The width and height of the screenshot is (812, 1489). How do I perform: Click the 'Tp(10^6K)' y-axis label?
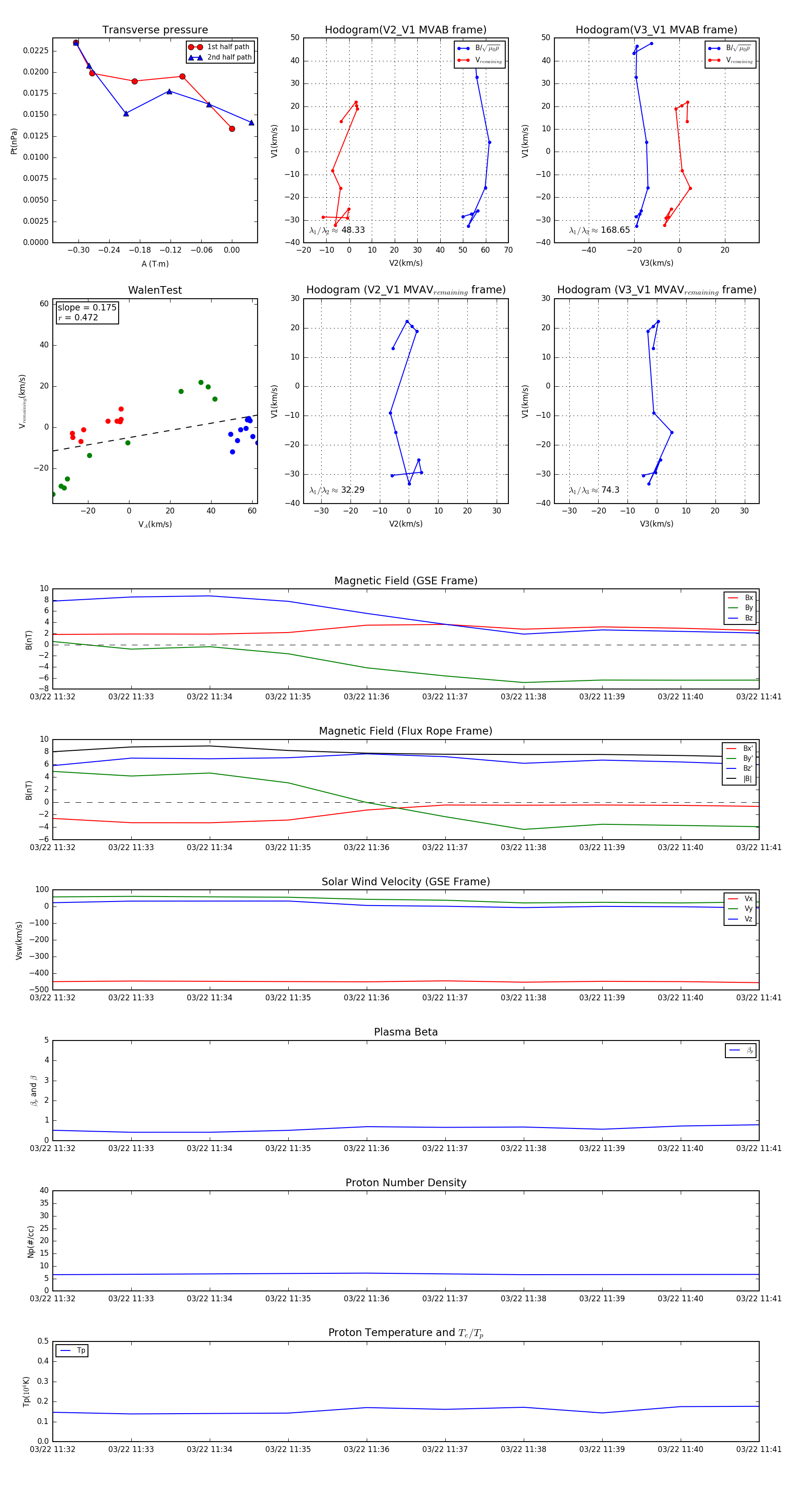(x=26, y=1392)
